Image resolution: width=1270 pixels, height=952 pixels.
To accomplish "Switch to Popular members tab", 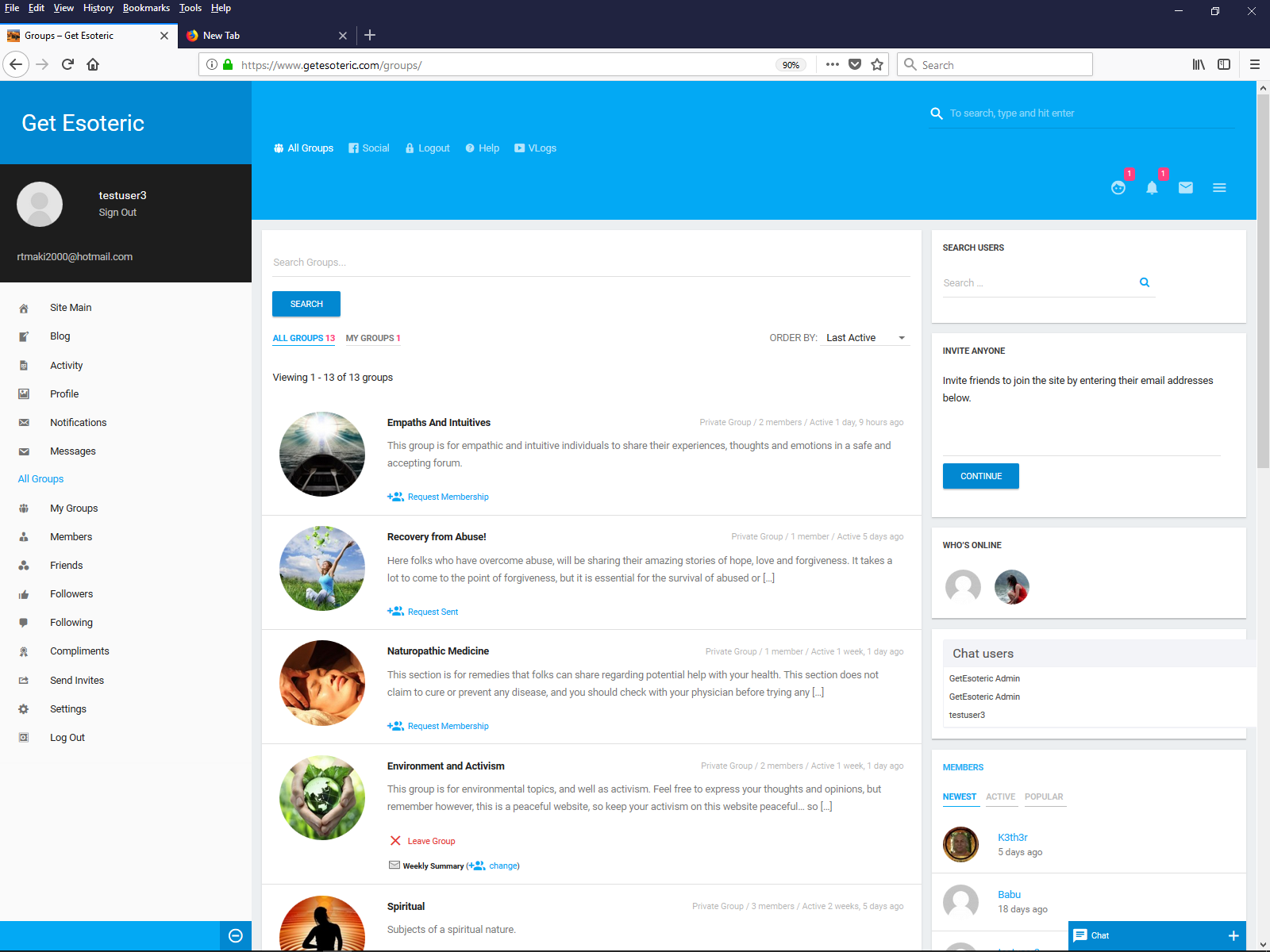I will click(1044, 797).
